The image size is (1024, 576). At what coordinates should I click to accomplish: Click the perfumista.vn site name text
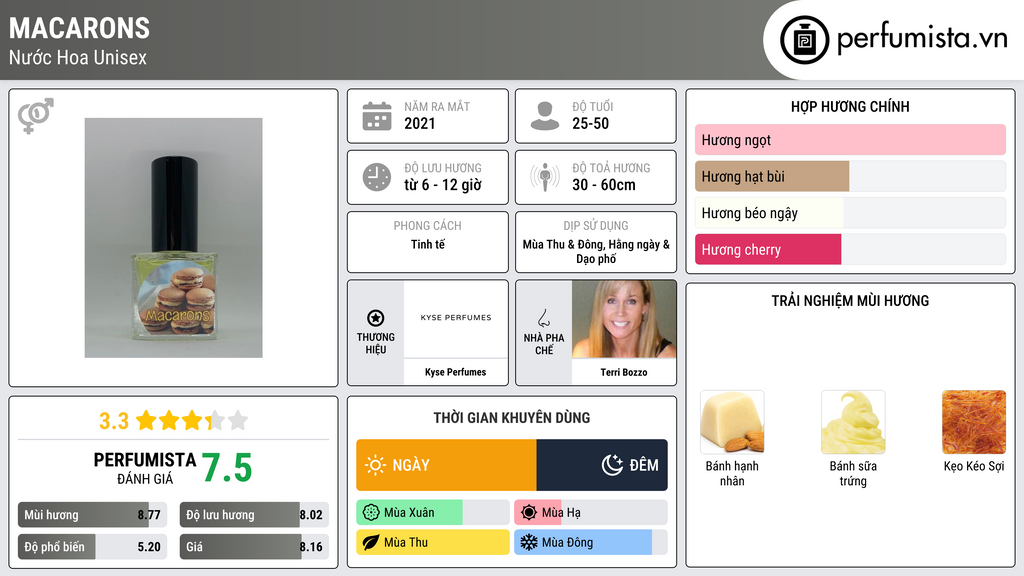pyautogui.click(x=922, y=38)
